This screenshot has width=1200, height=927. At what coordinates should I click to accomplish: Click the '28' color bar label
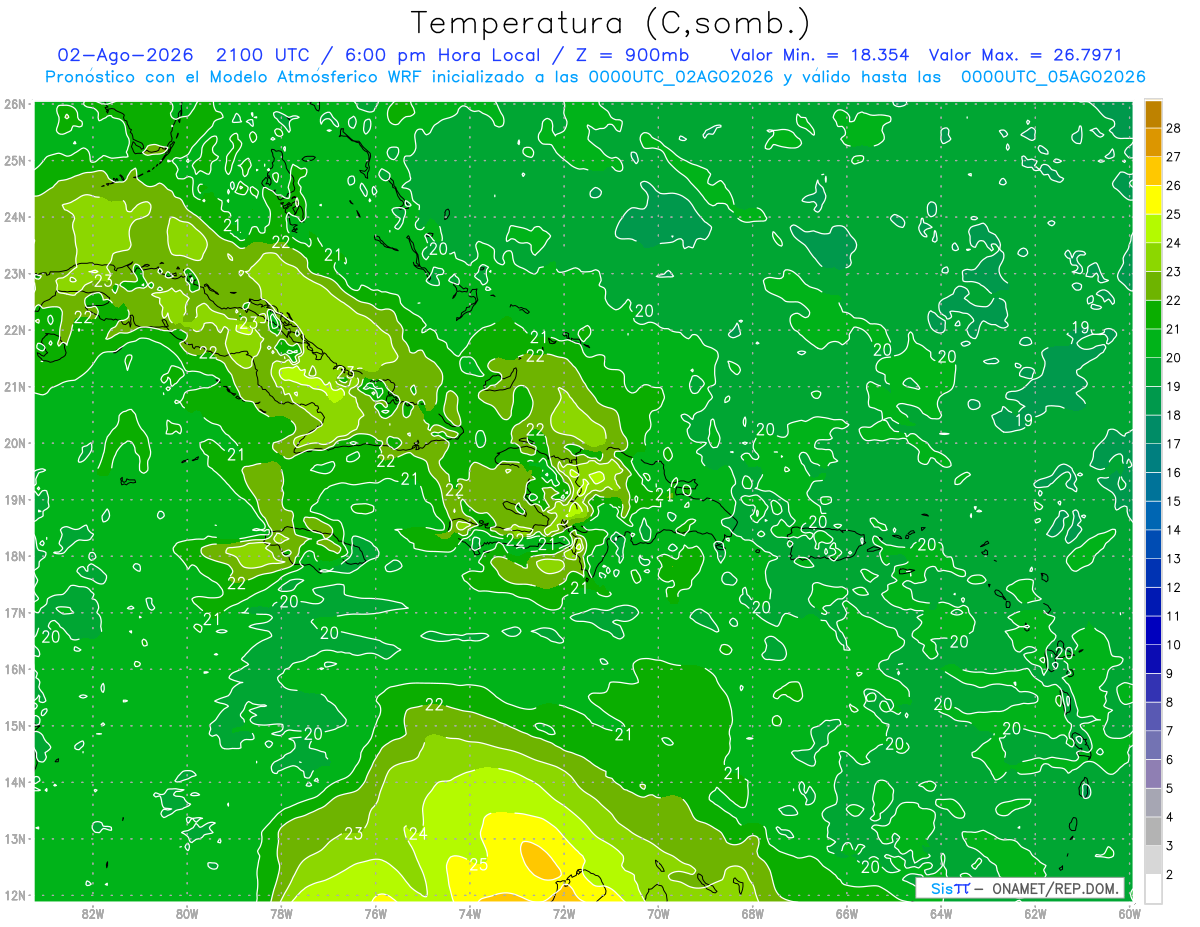[x=1174, y=128]
